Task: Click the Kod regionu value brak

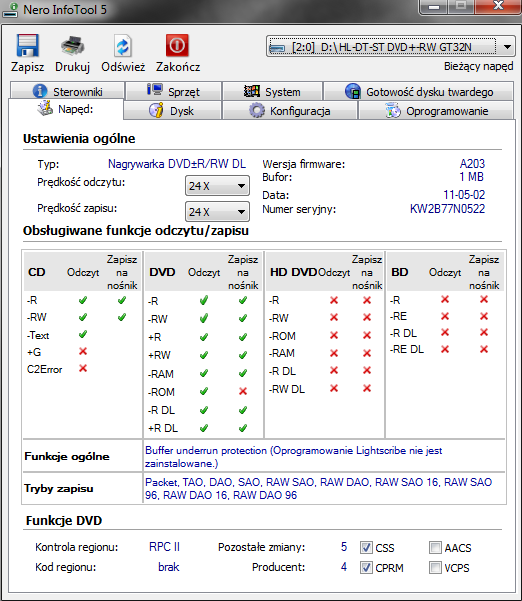Action: (x=169, y=567)
